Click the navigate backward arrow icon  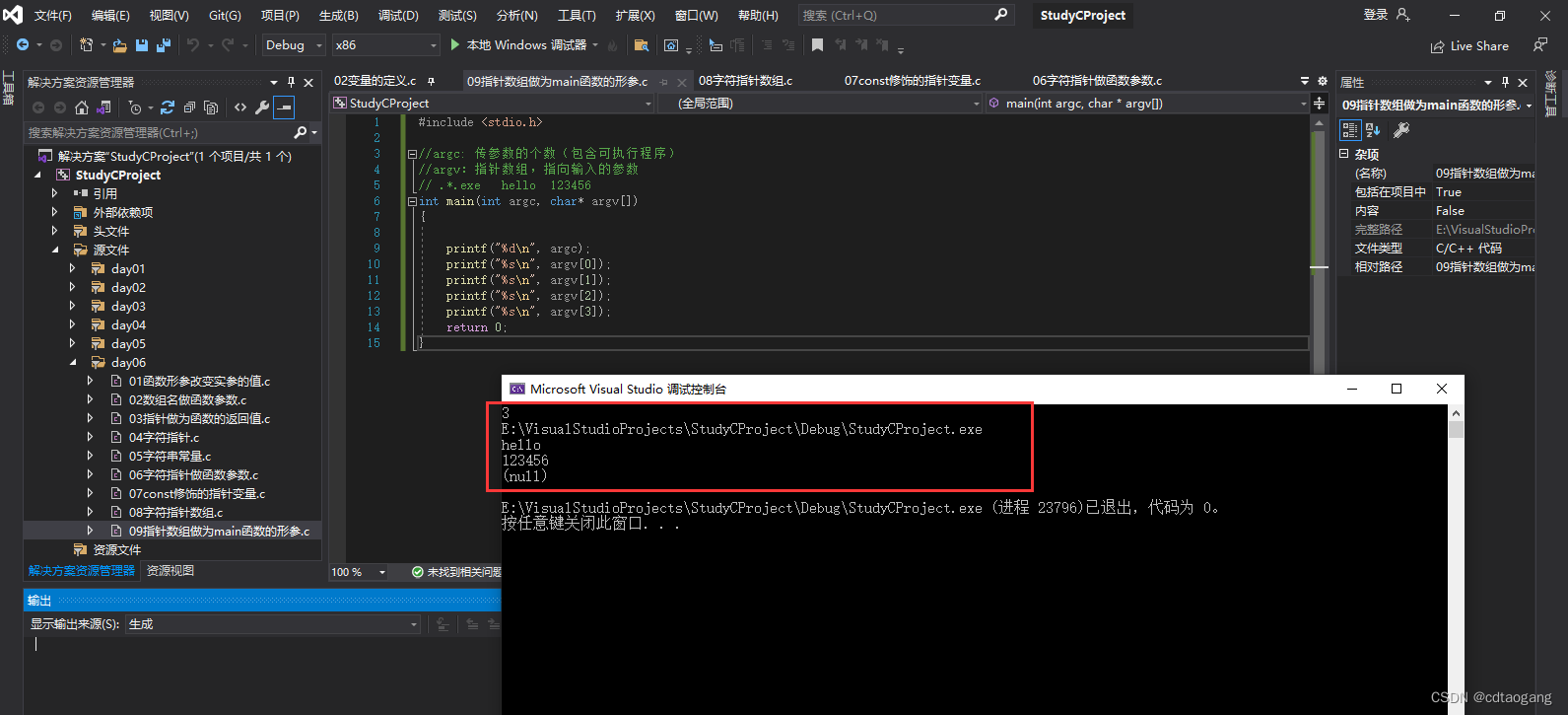23,44
